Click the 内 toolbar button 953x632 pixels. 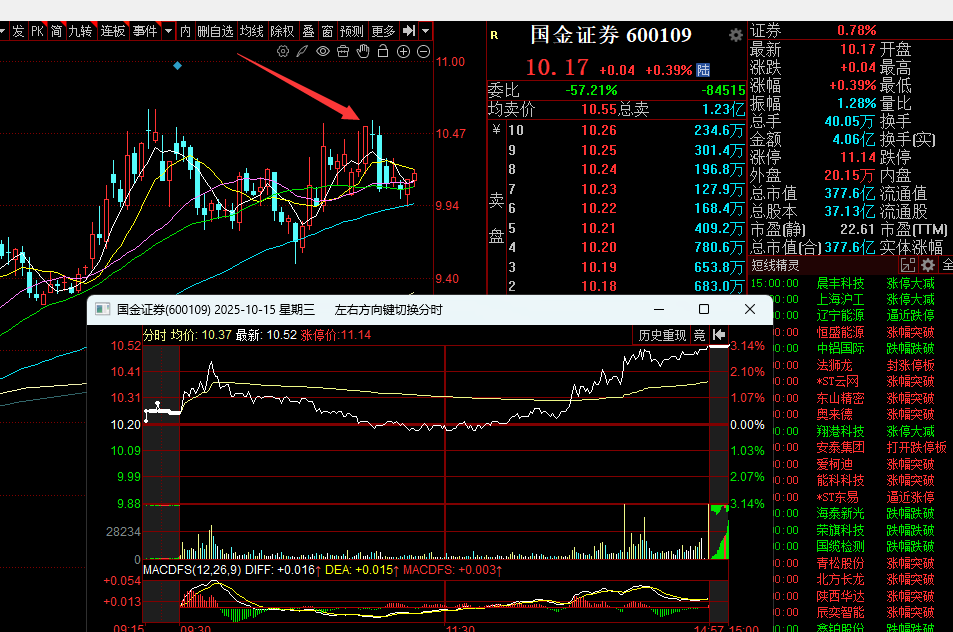point(185,31)
